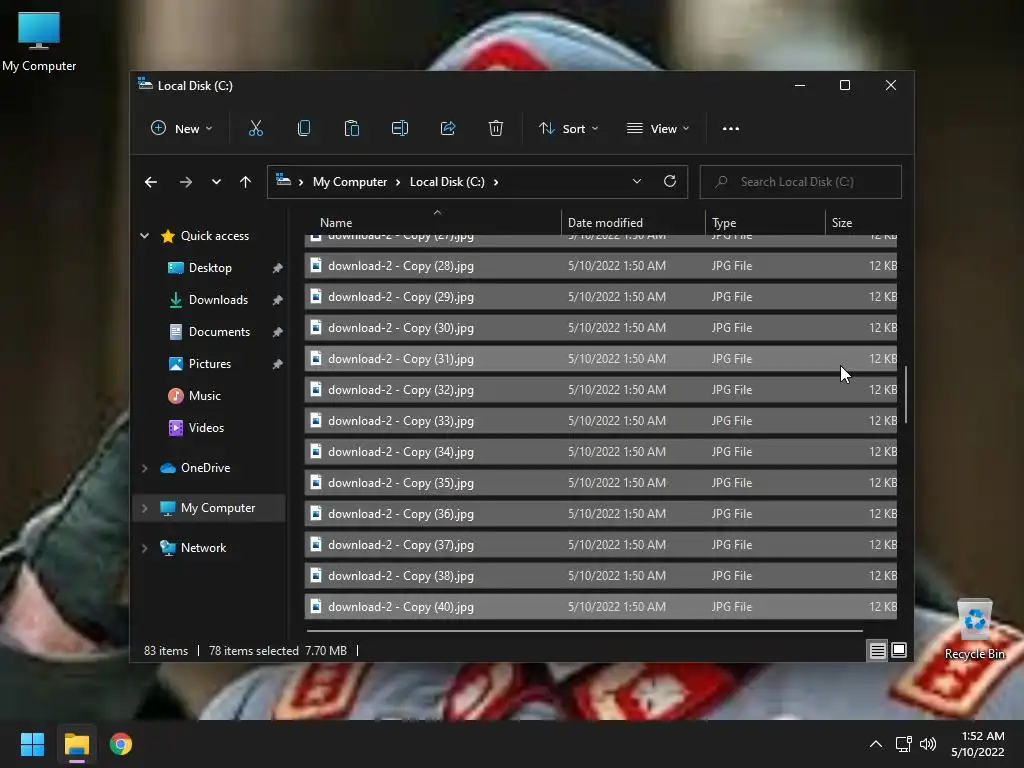Image resolution: width=1024 pixels, height=768 pixels.
Task: Open Documents in the sidebar
Action: pos(219,332)
